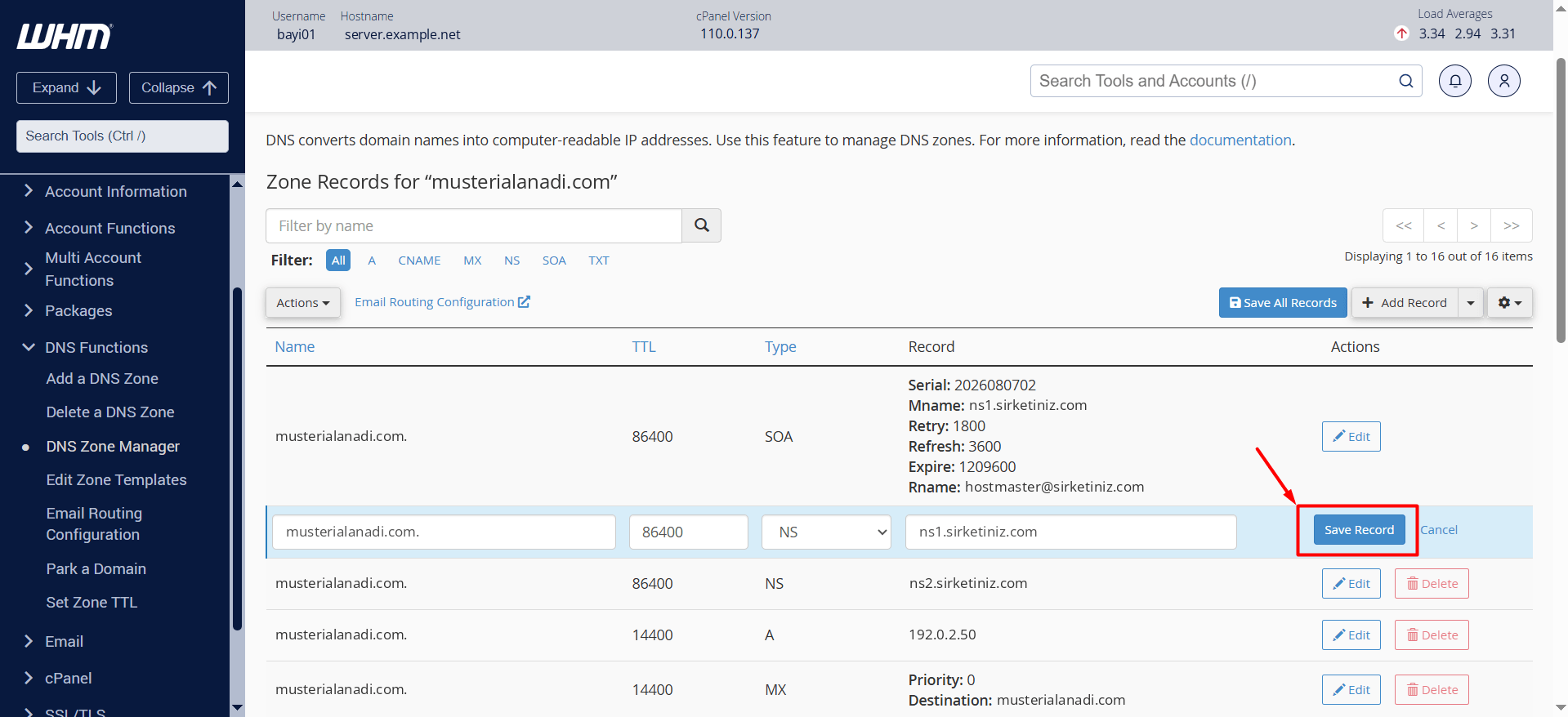
Task: Click the load averages up-arrow icon
Action: point(1401,33)
